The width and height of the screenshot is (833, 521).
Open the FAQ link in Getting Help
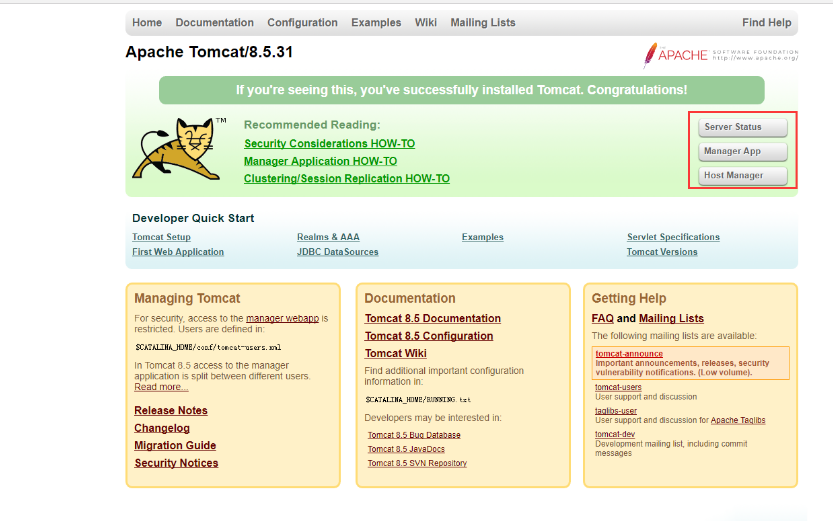(602, 318)
